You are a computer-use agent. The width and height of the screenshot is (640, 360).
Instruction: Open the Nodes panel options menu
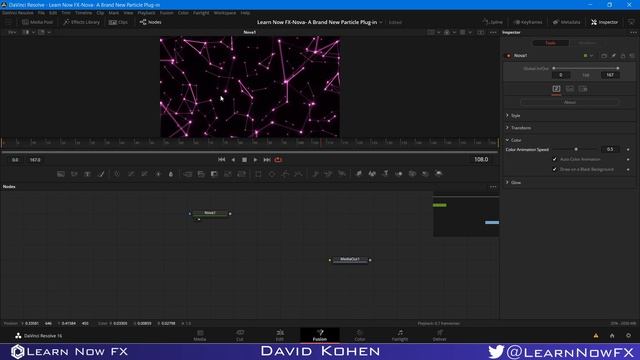493,187
